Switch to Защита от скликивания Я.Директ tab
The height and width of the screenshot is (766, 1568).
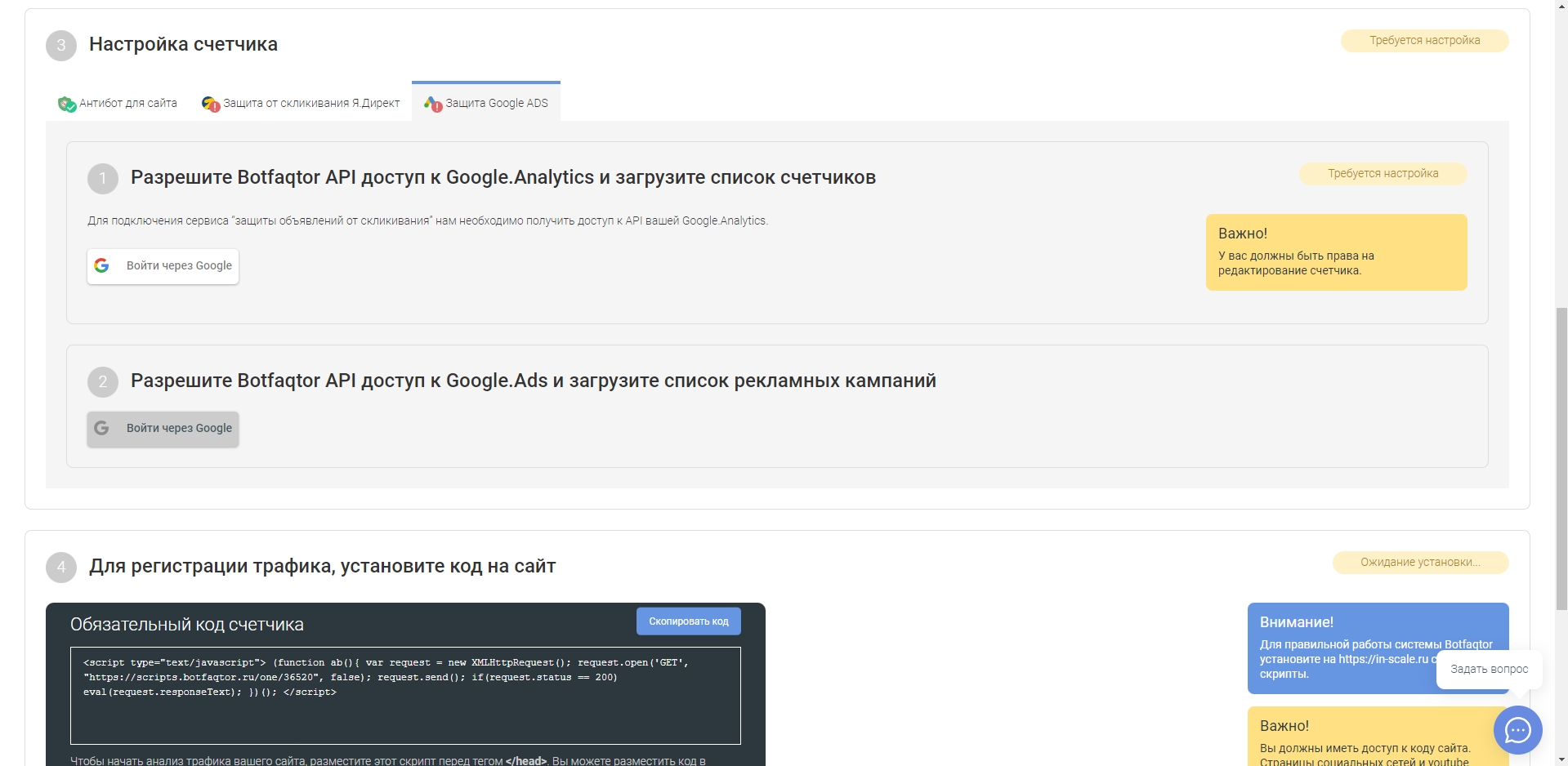[301, 103]
